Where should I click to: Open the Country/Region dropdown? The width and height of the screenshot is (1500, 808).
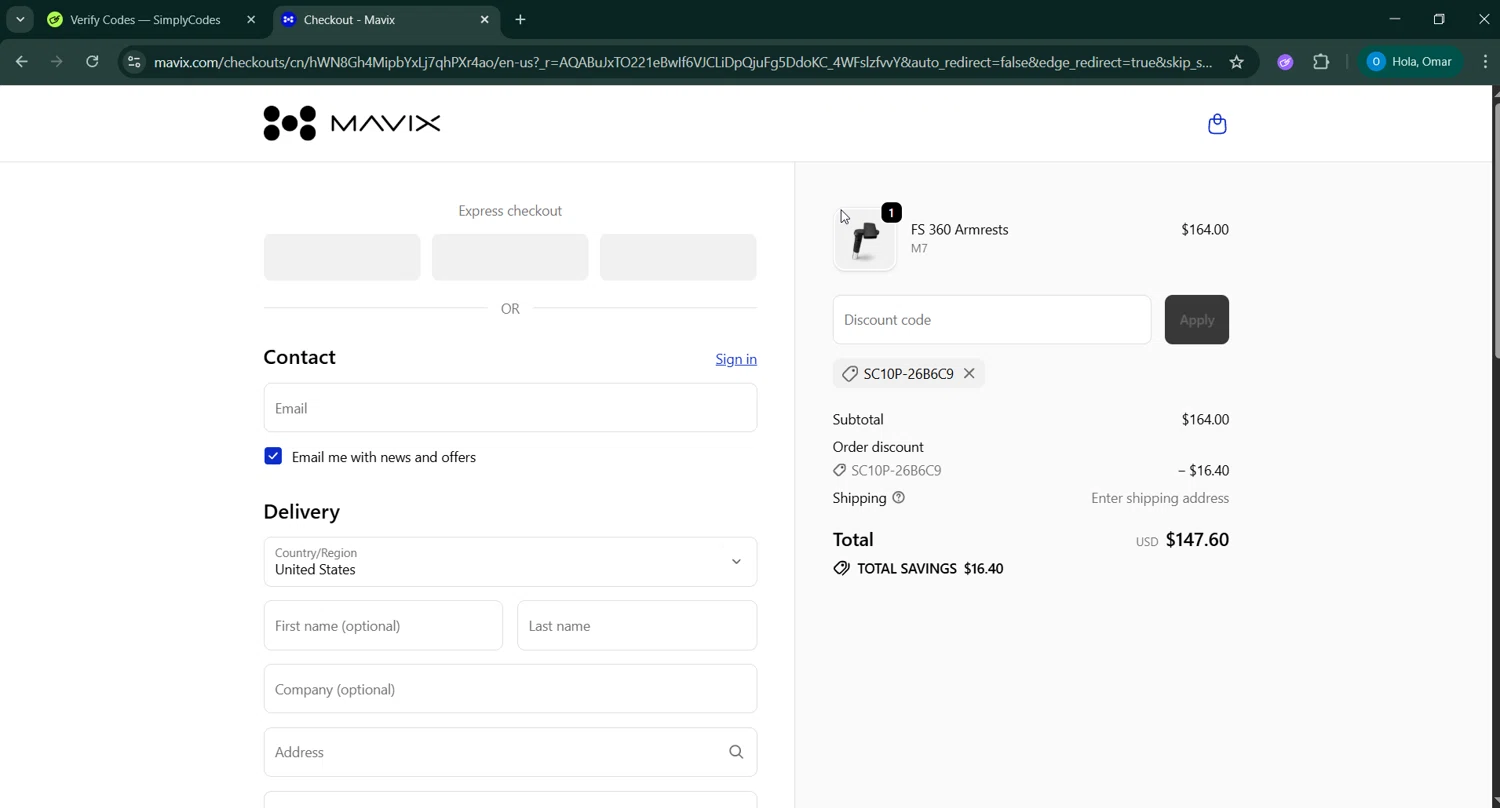(510, 562)
